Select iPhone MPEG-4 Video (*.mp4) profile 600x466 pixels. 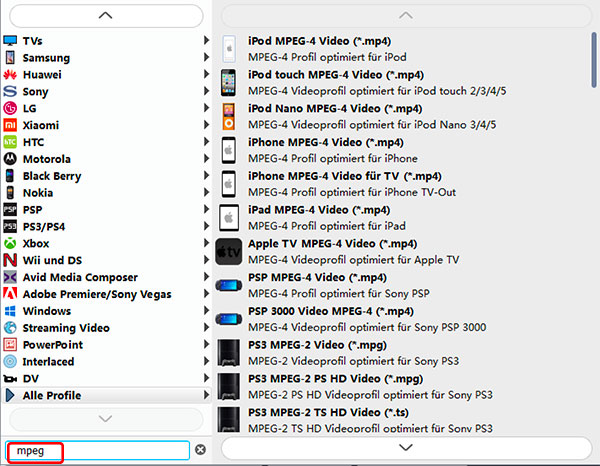coord(403,150)
